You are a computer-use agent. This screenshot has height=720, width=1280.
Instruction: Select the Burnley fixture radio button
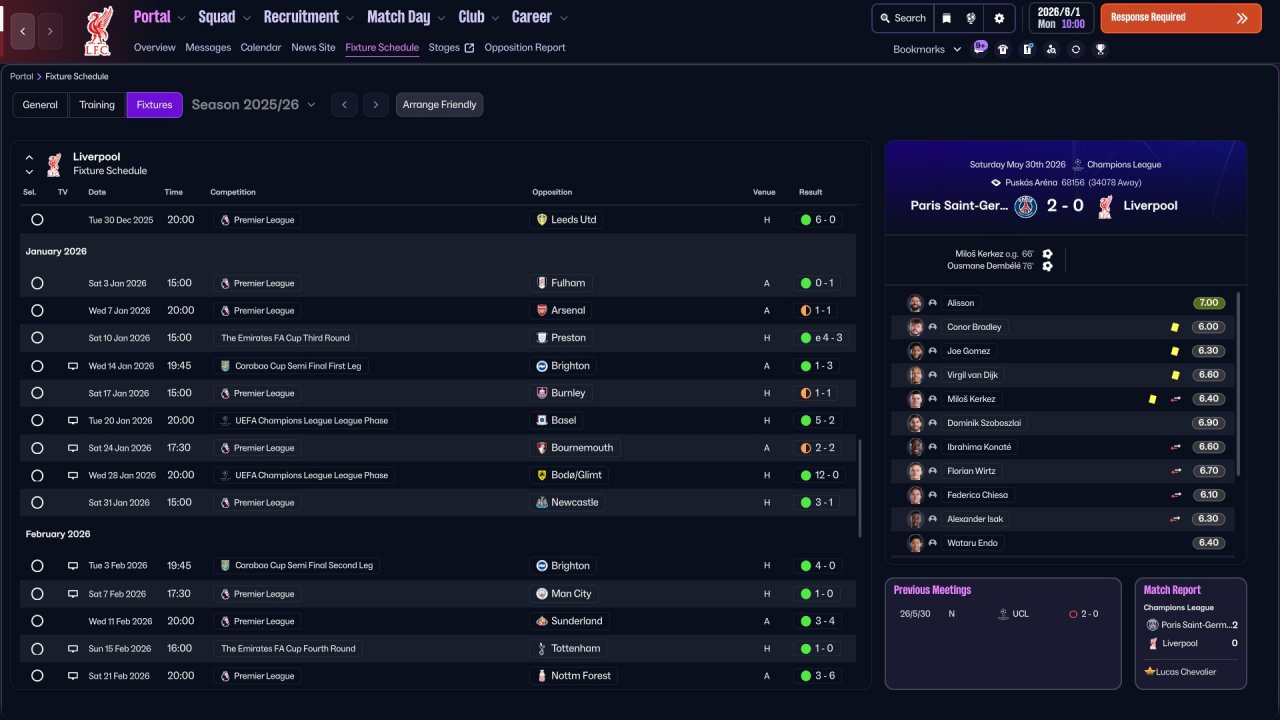(x=37, y=393)
